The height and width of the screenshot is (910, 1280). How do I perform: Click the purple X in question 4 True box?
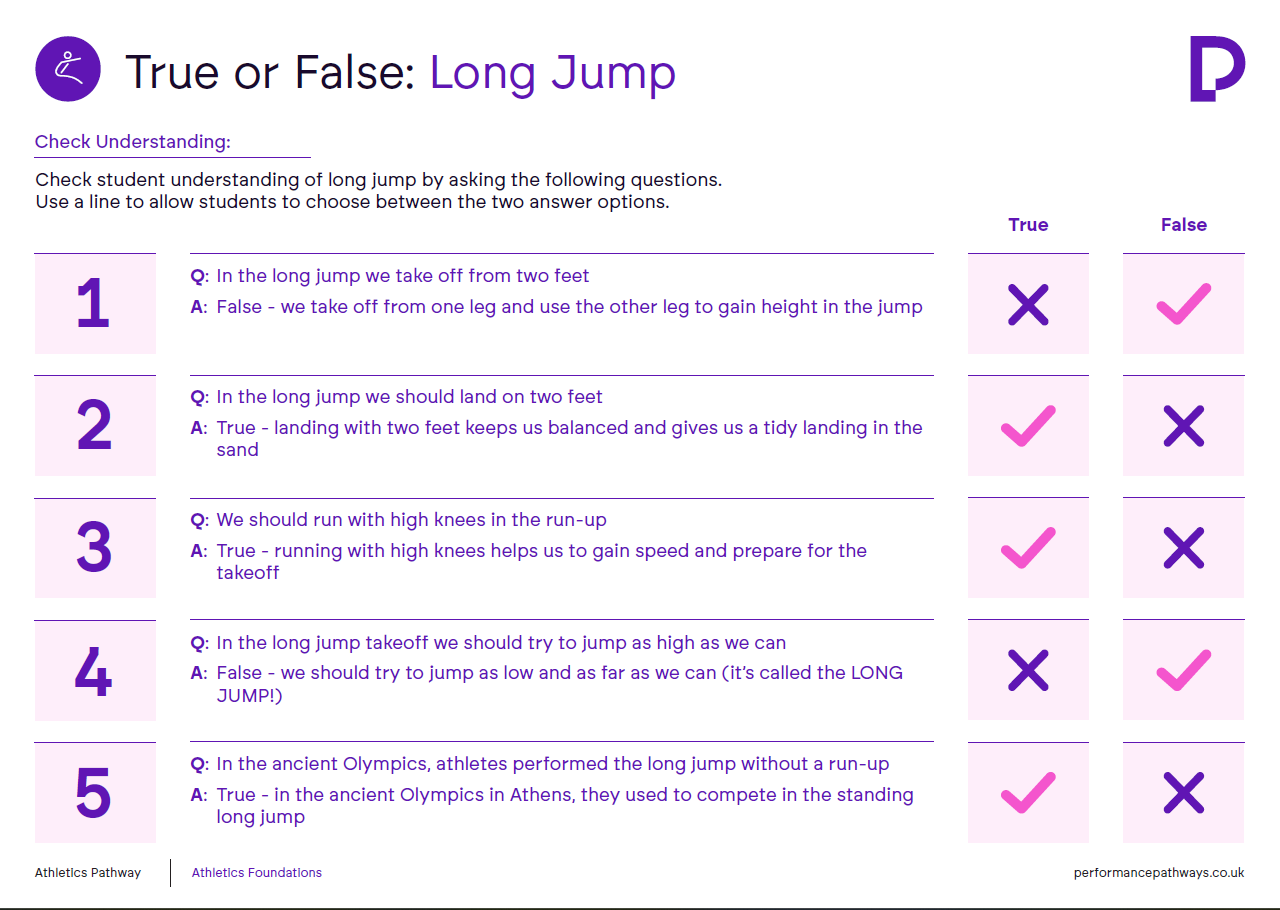tap(1028, 671)
